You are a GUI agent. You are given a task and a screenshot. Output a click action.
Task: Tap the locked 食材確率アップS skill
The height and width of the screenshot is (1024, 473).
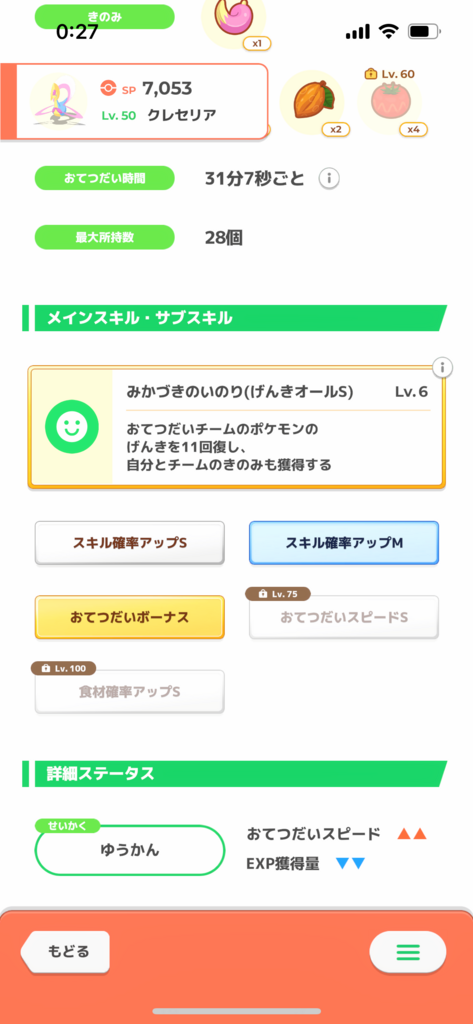tap(129, 692)
